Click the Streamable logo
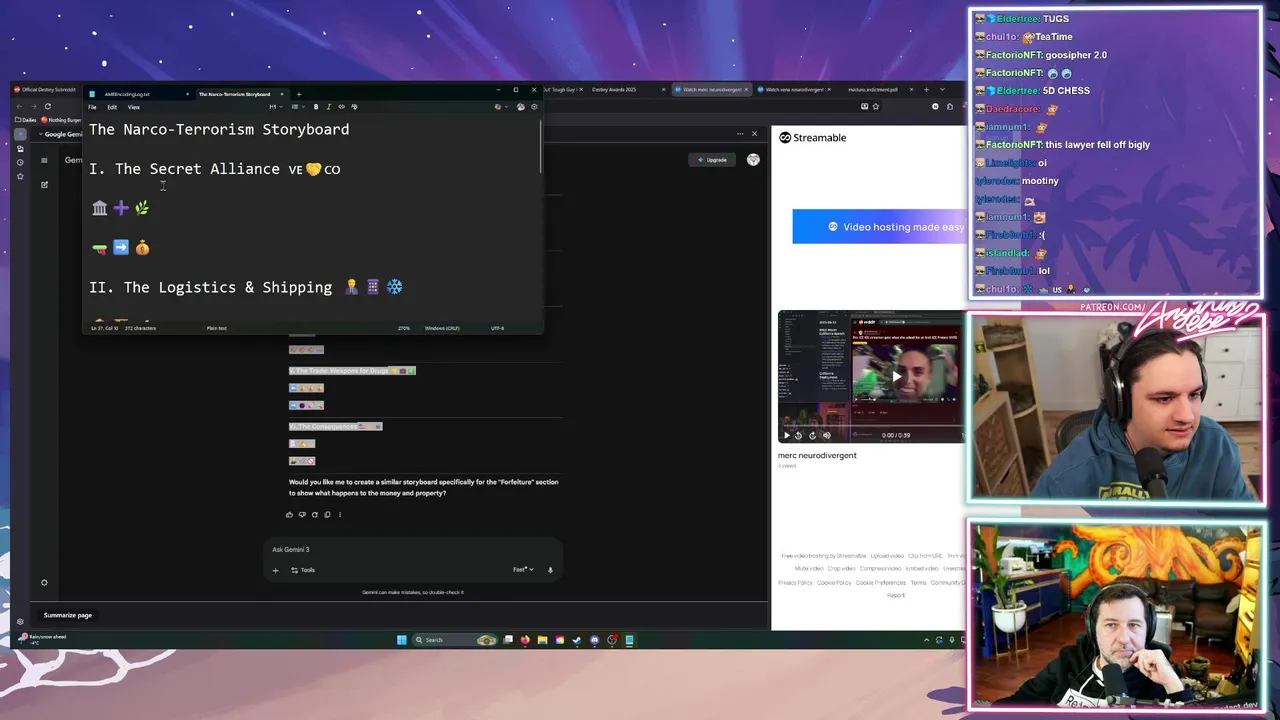The width and height of the screenshot is (1280, 720). [x=812, y=138]
